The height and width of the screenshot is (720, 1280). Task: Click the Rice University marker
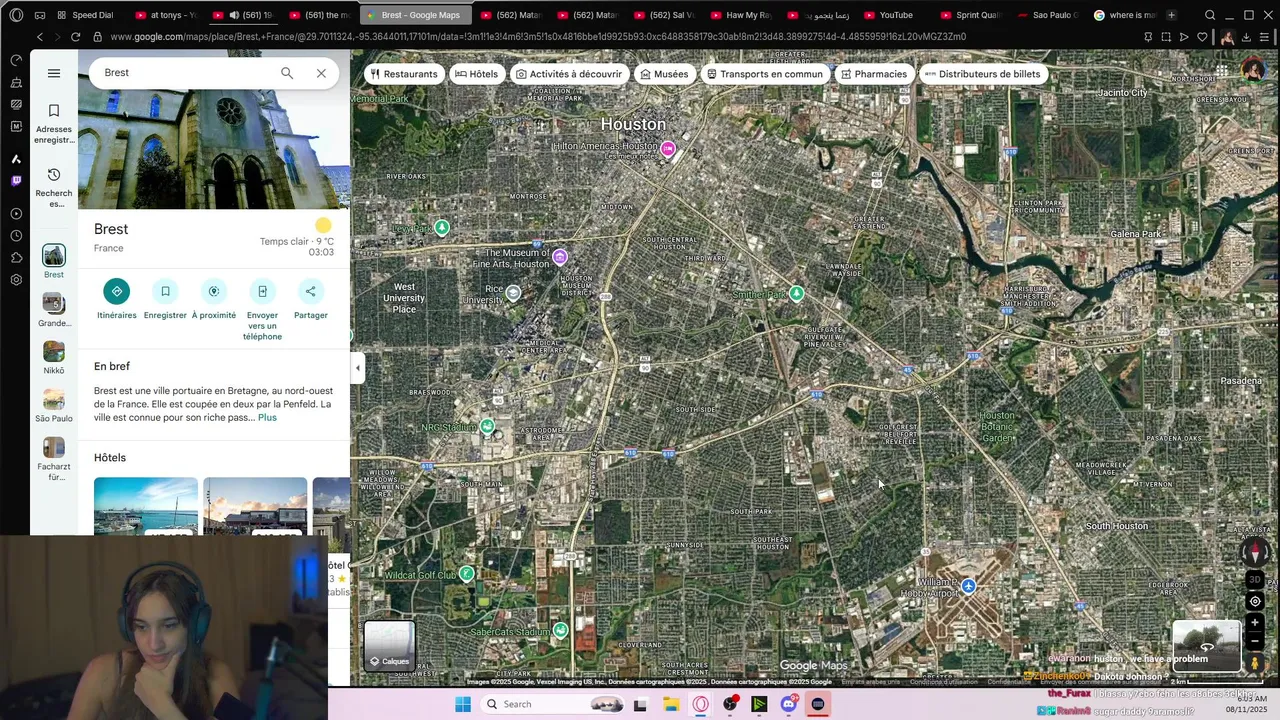[513, 293]
